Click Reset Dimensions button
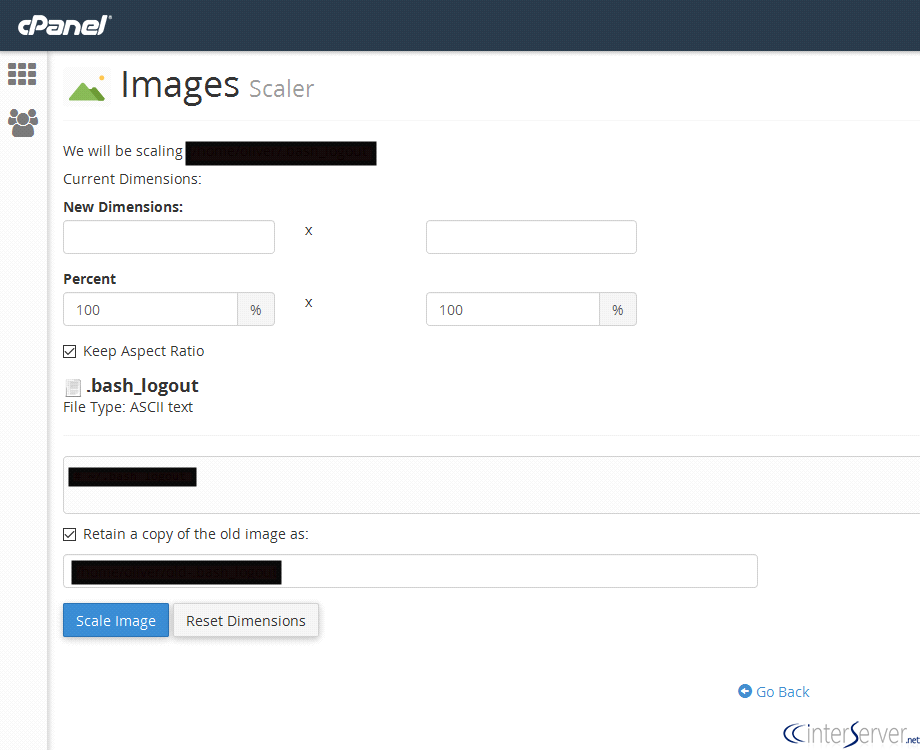 click(246, 620)
